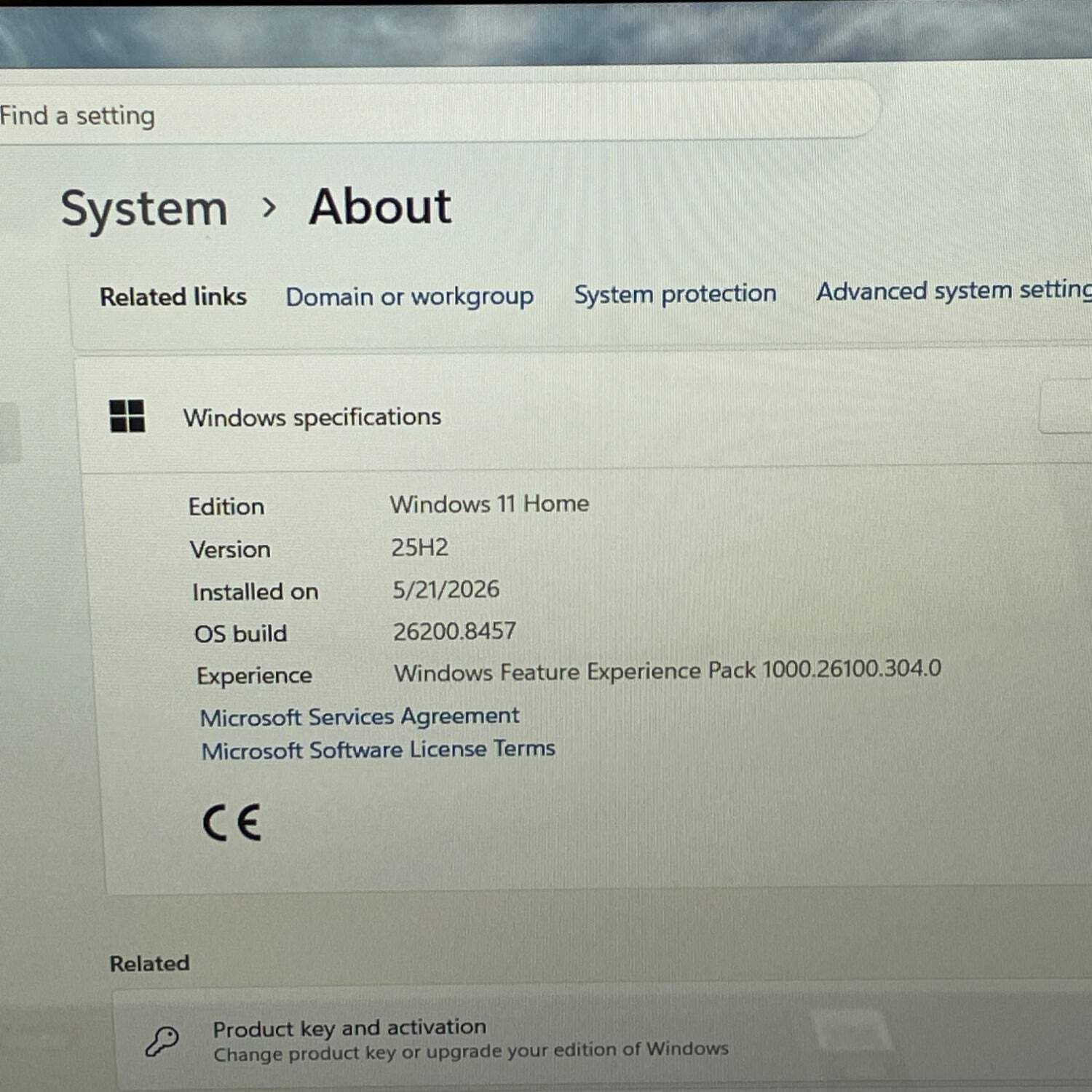Click the Windows logo icon in specifications
The image size is (1092, 1092).
click(127, 416)
